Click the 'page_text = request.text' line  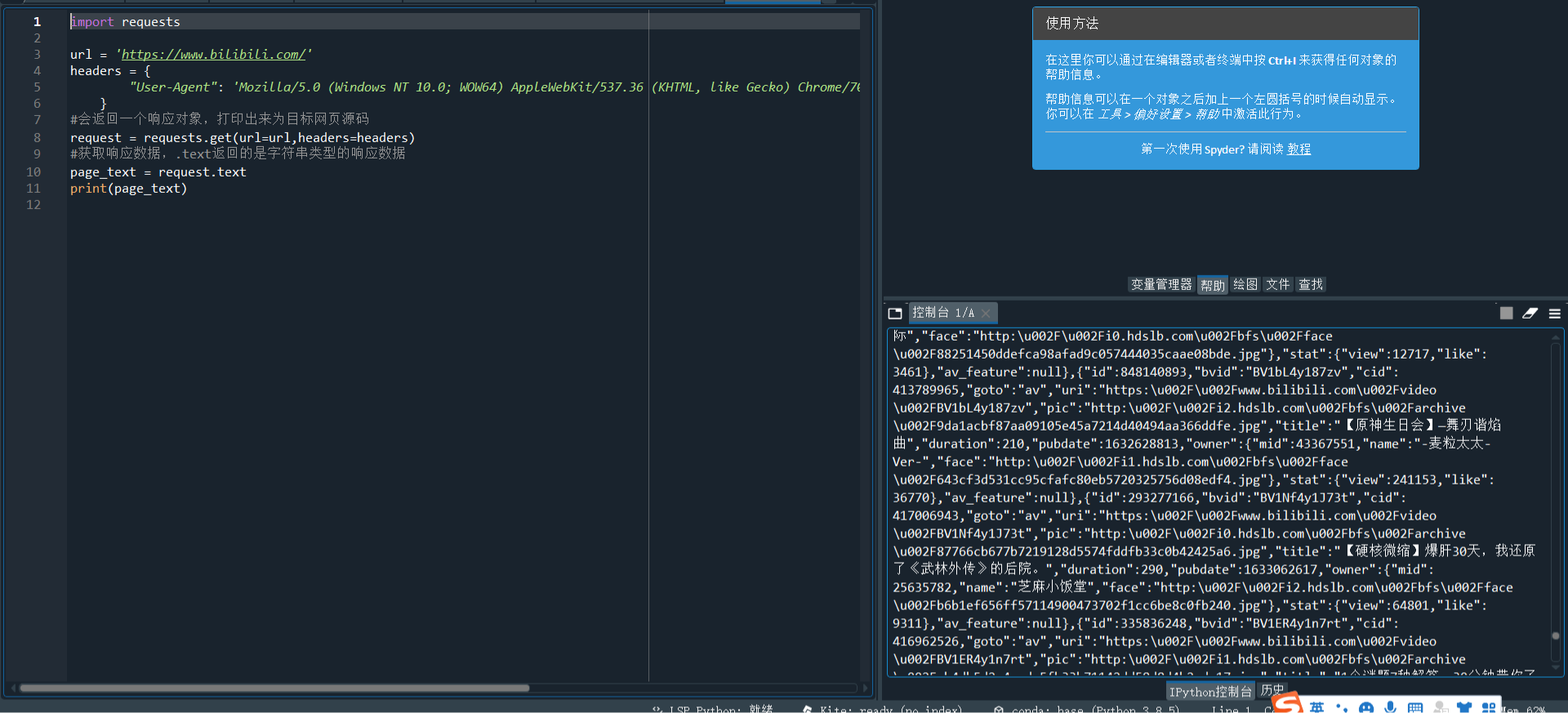(x=158, y=172)
